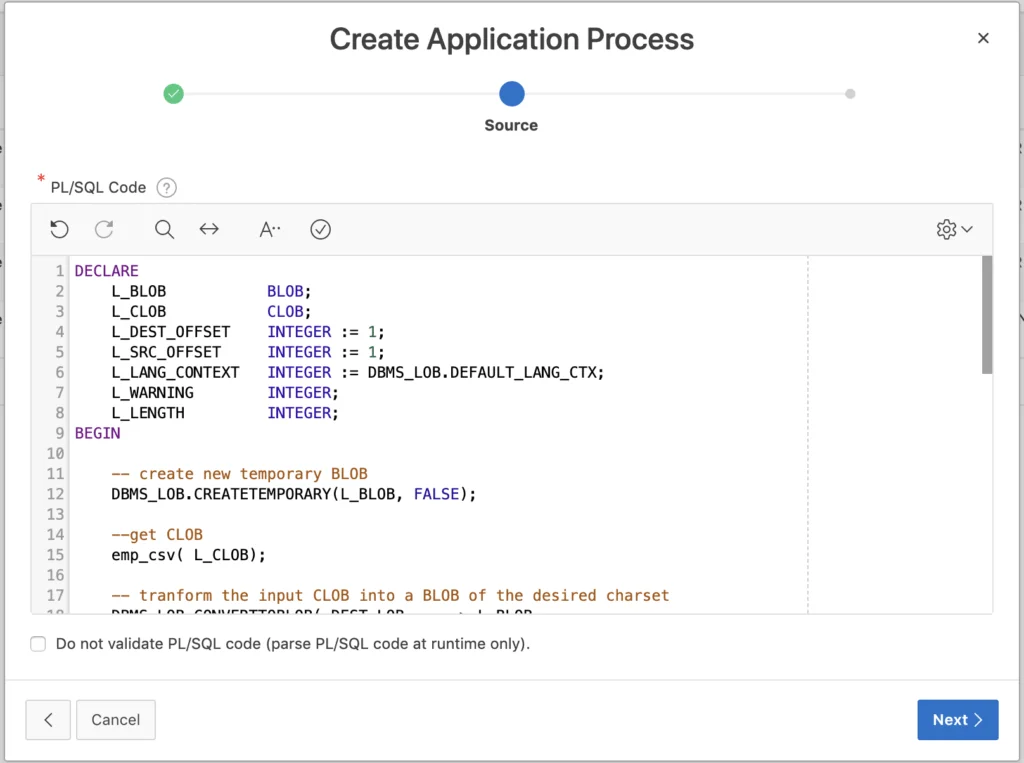Open PL/SQL Code help question mark
This screenshot has height=763, width=1024.
point(167,188)
